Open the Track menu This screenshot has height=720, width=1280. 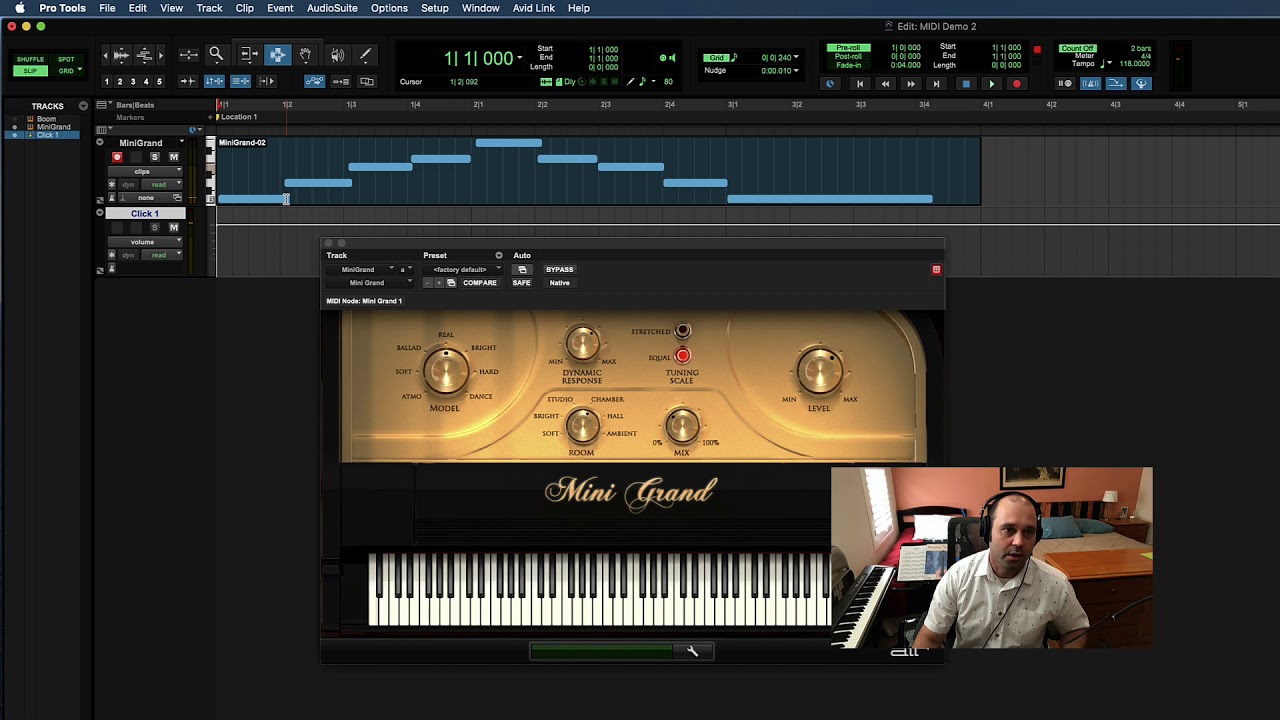pyautogui.click(x=209, y=8)
